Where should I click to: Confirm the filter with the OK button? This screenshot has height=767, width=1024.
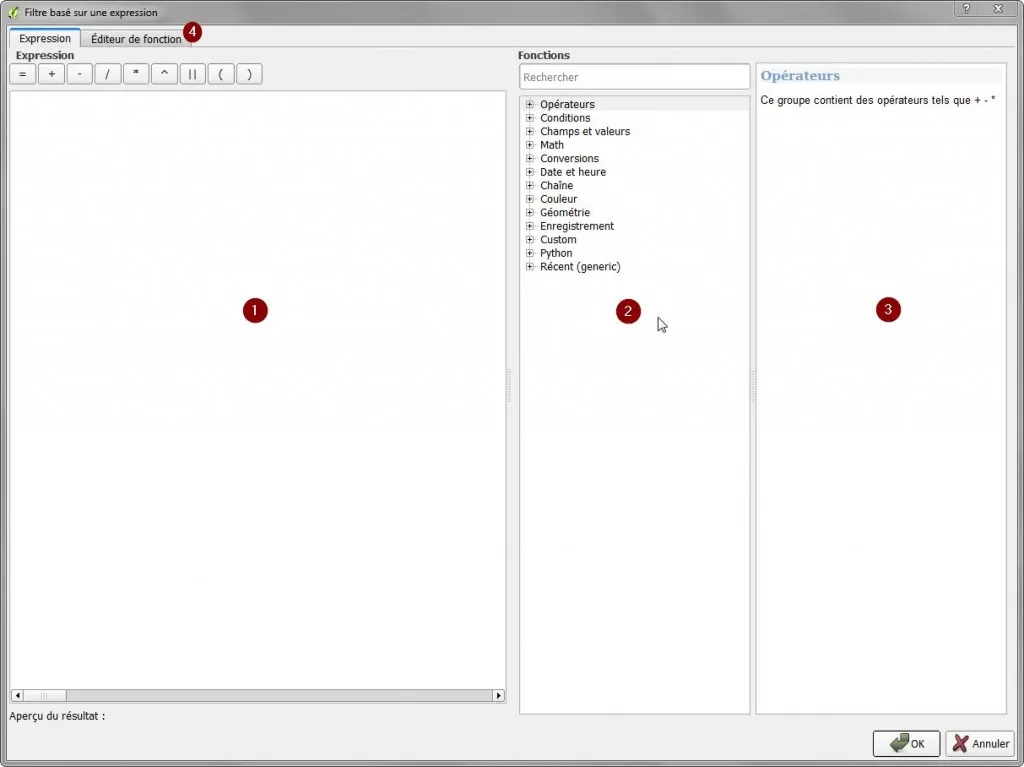click(x=906, y=743)
